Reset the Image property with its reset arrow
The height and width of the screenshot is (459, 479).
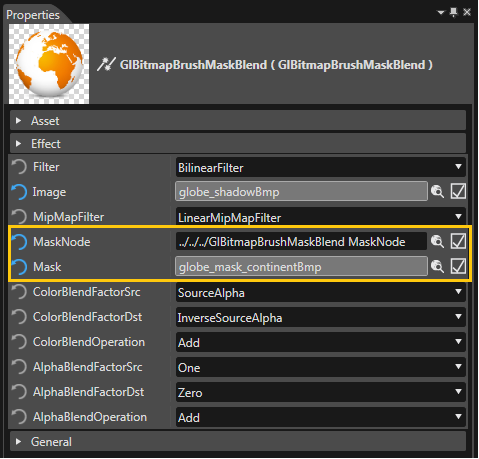pos(19,192)
